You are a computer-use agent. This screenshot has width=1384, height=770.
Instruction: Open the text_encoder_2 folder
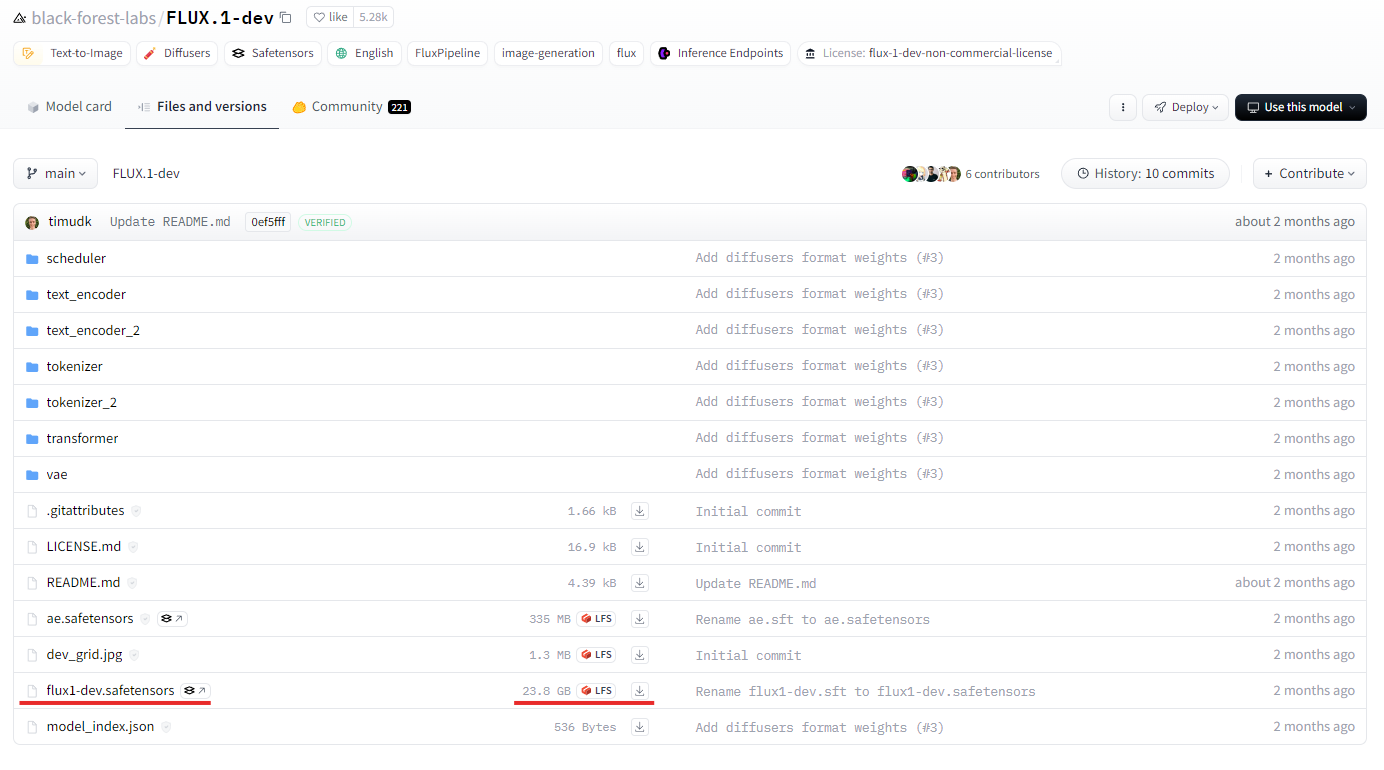93,330
